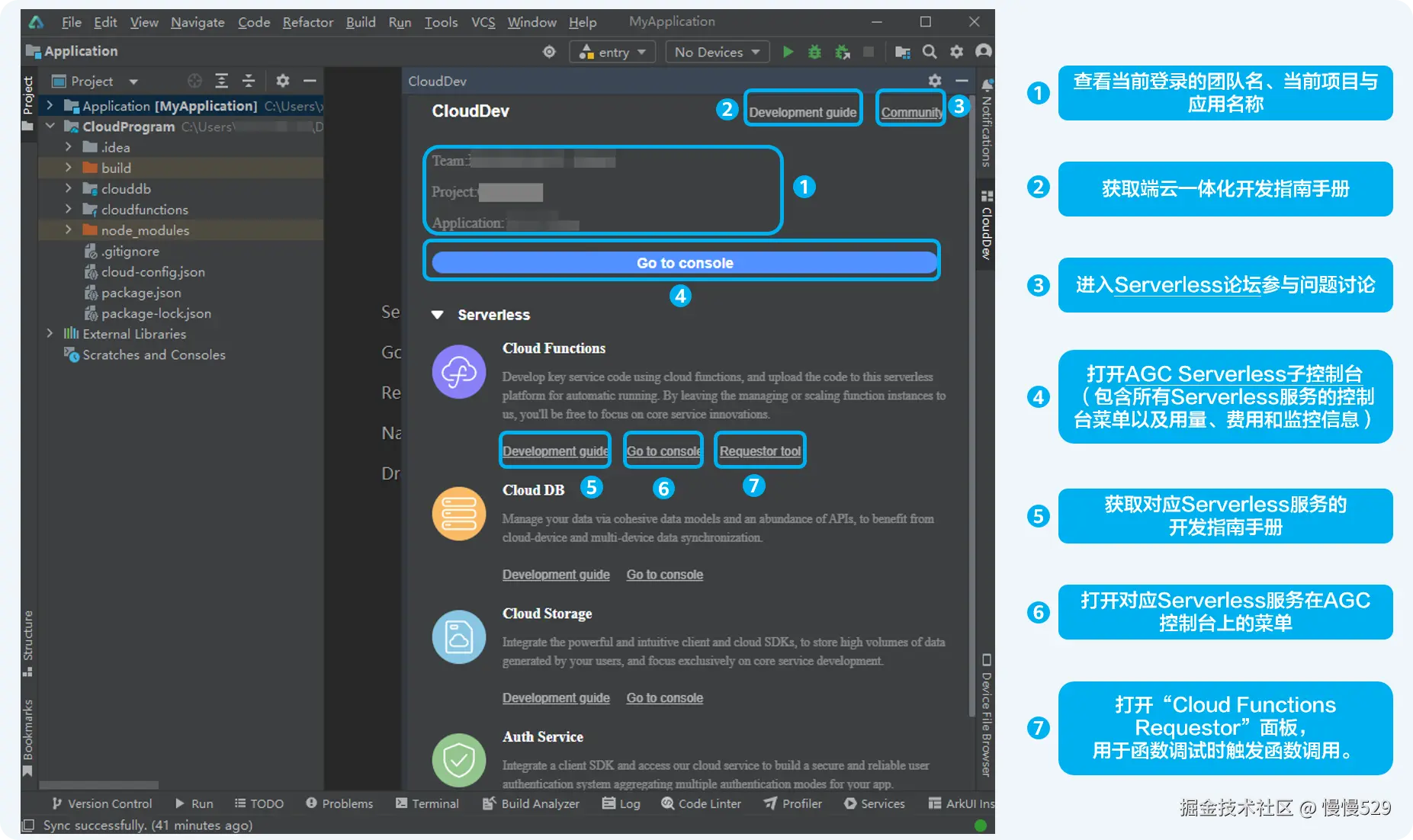Click the Cloud Functions purple icon
Viewport: 1413px width, 840px height.
point(459,372)
